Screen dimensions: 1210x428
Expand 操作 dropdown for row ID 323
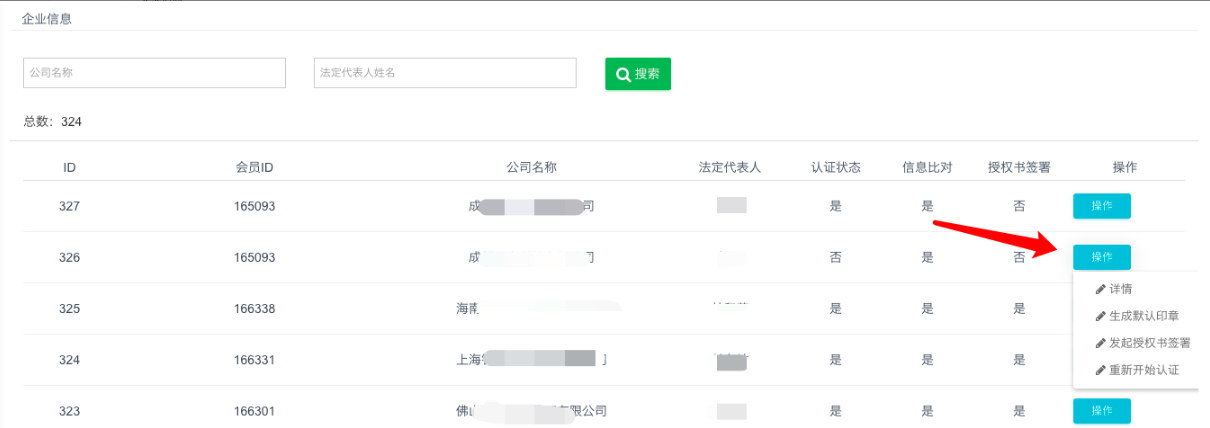(1101, 411)
